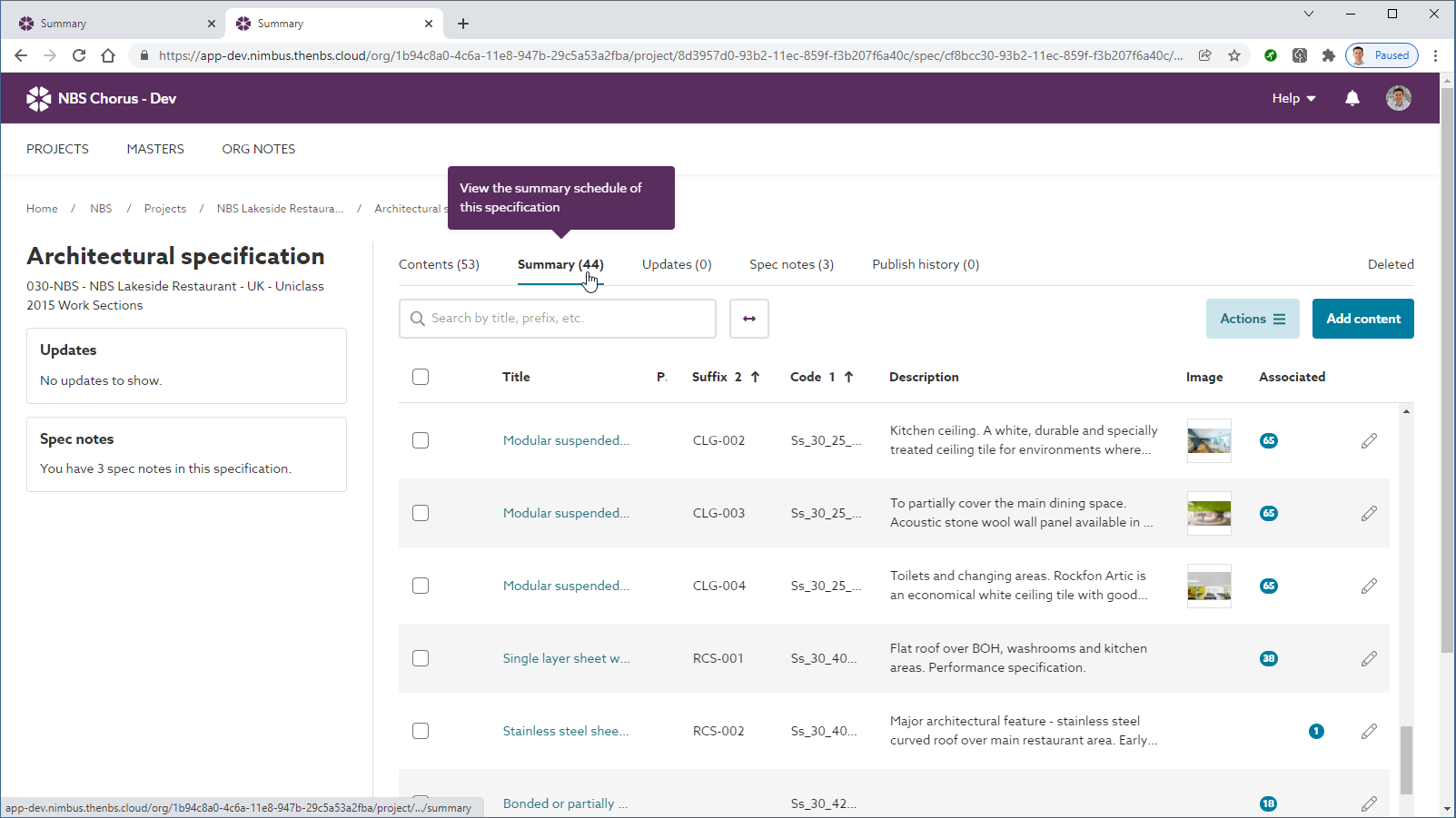Open the Publish history (0) tab
This screenshot has height=818, width=1456.
[926, 264]
